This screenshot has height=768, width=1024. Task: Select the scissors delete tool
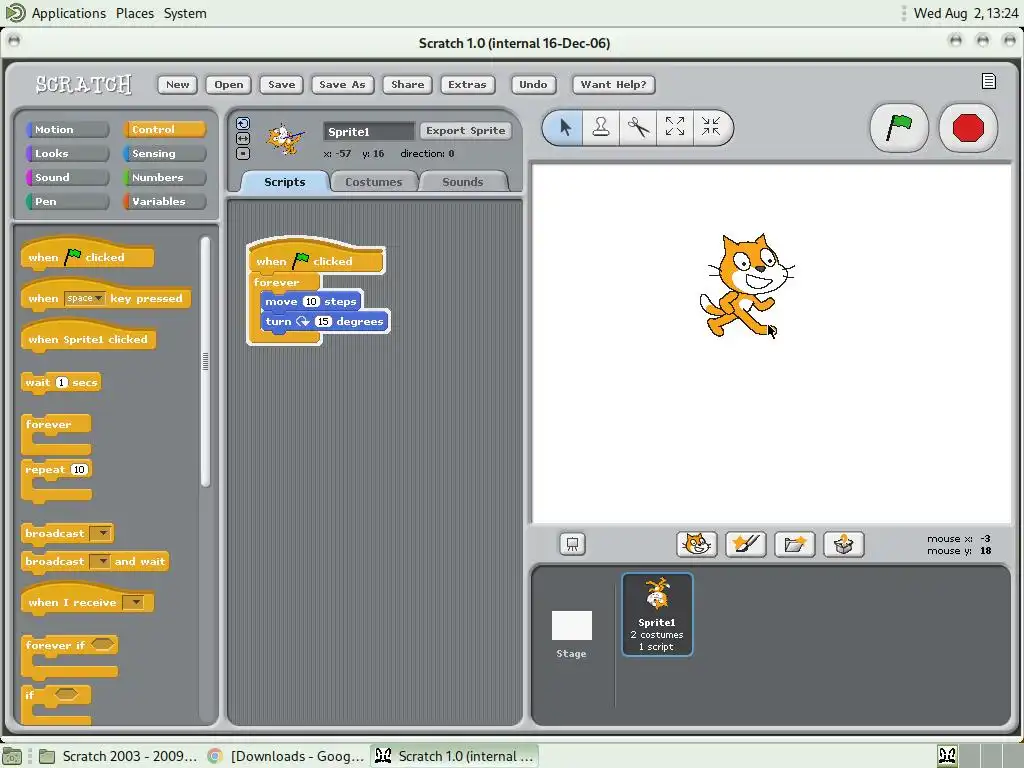(638, 127)
